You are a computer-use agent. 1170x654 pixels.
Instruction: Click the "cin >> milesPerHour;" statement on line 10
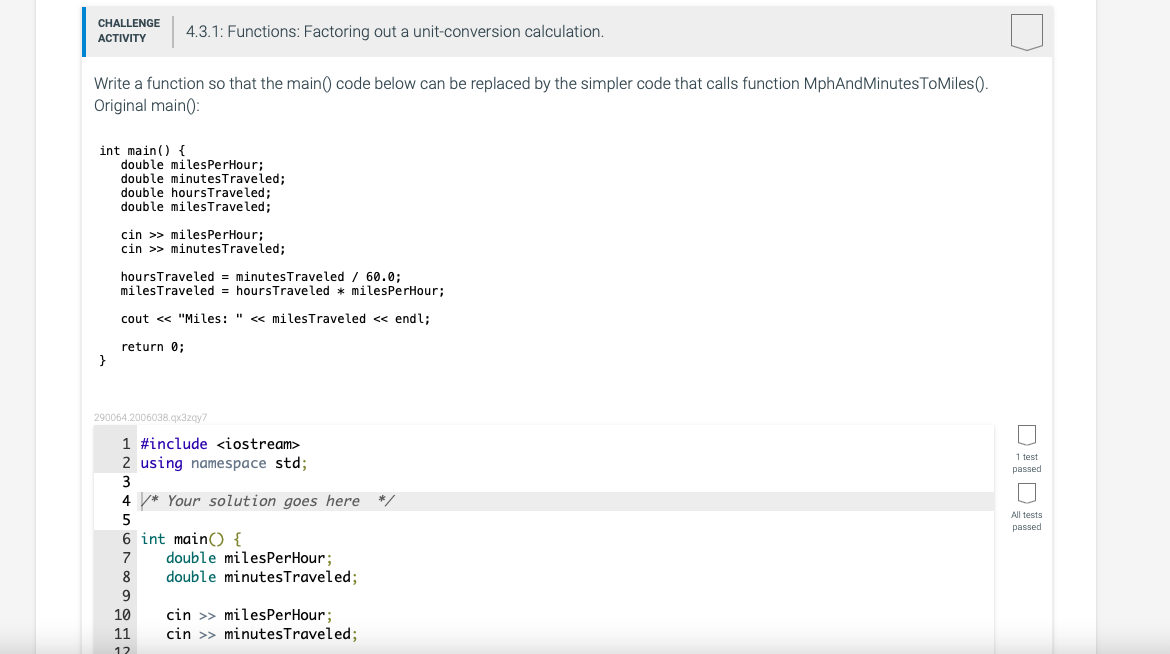248,614
